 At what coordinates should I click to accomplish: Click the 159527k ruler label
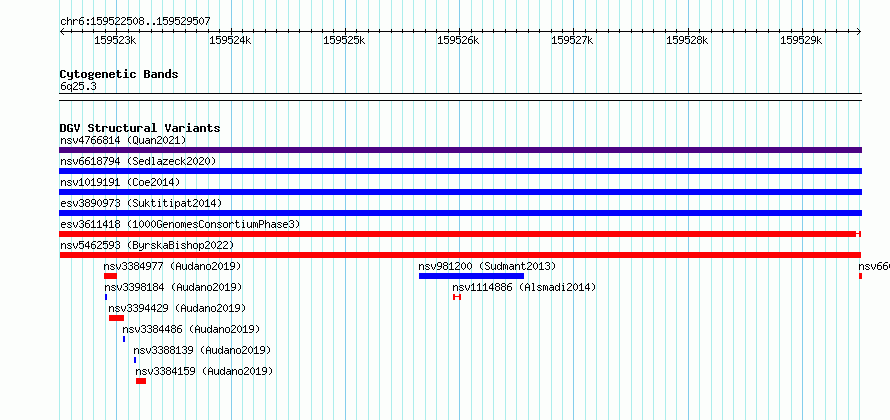[x=573, y=40]
